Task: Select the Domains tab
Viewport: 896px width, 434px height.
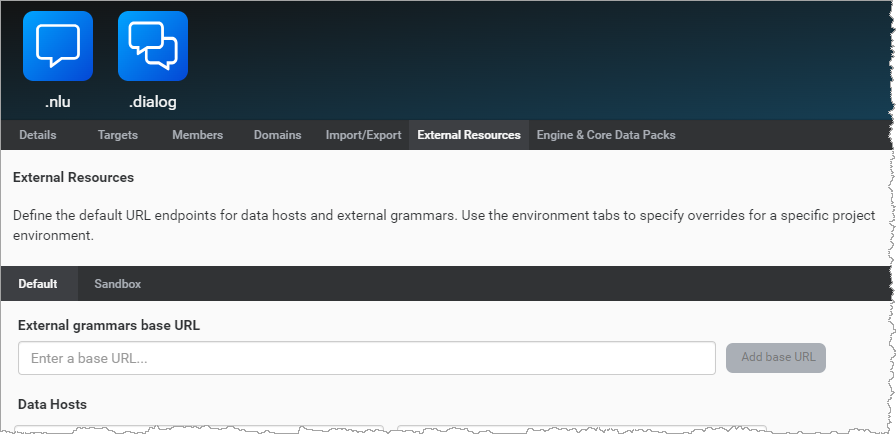Action: pos(277,135)
